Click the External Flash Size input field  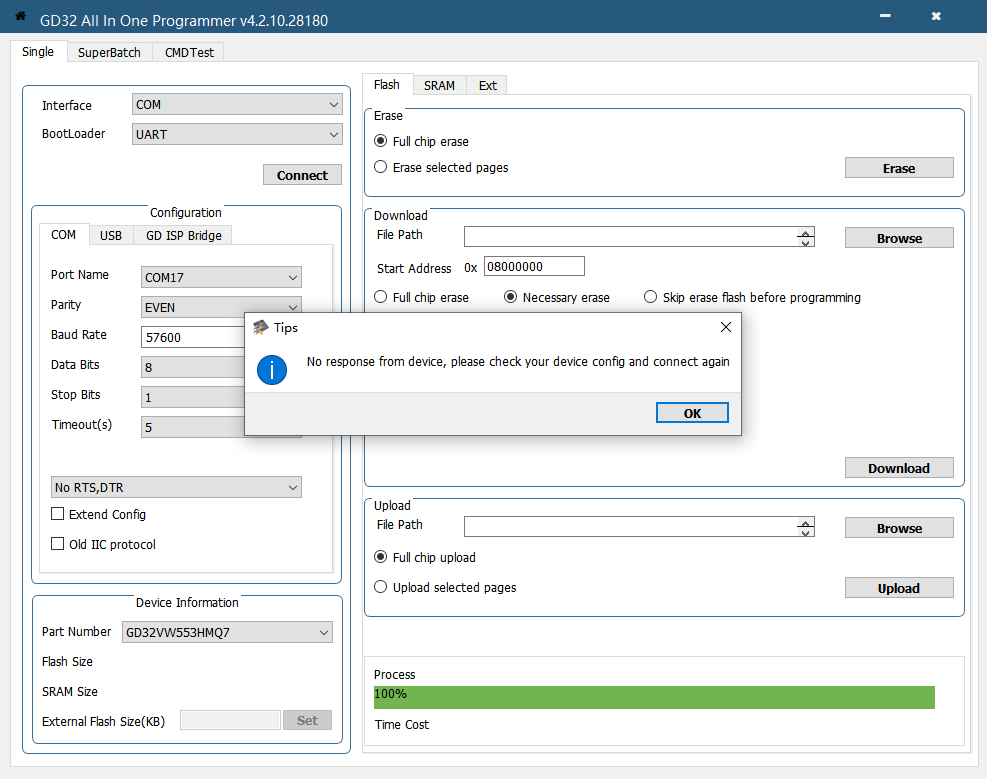(230, 720)
